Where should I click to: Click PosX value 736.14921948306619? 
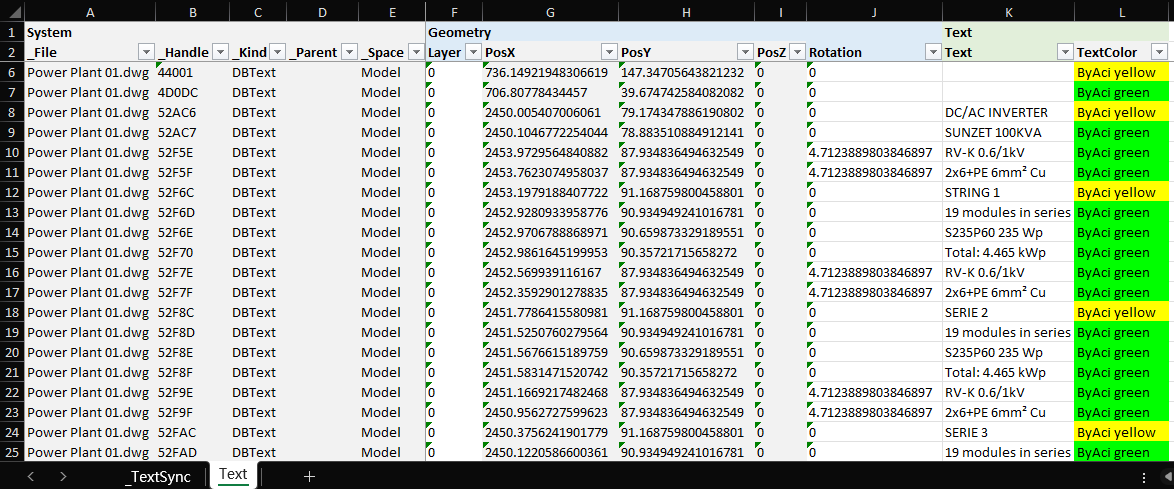pyautogui.click(x=550, y=72)
